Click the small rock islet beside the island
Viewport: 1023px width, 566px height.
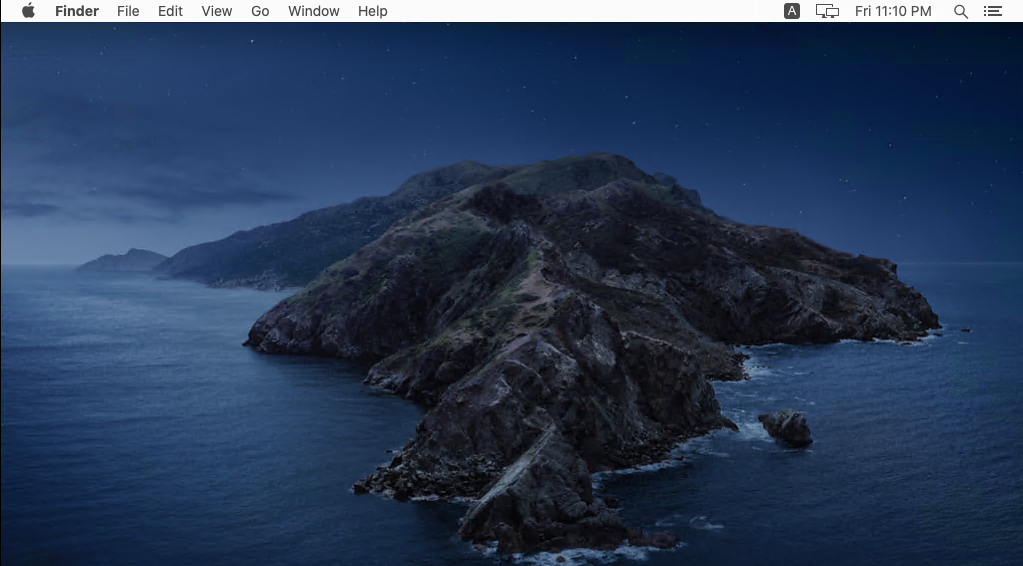pyautogui.click(x=787, y=428)
